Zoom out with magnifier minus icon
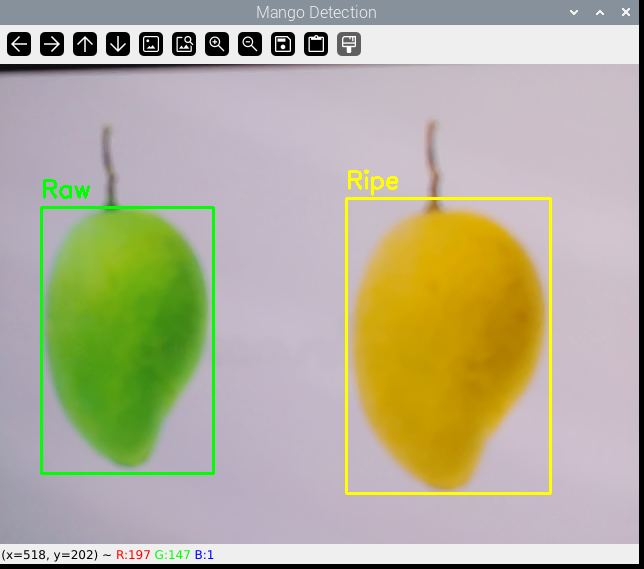644x569 pixels. (250, 44)
